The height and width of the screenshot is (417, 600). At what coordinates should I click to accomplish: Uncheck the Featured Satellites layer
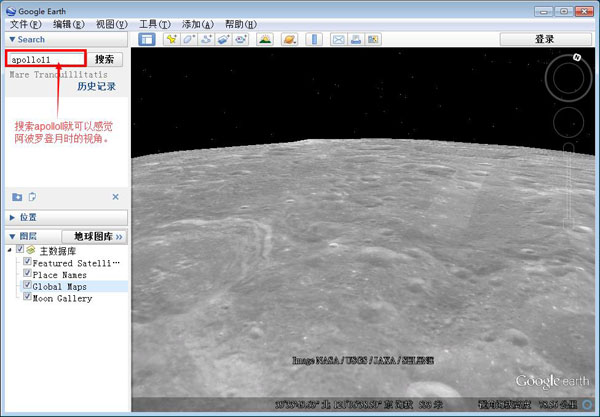[27, 262]
